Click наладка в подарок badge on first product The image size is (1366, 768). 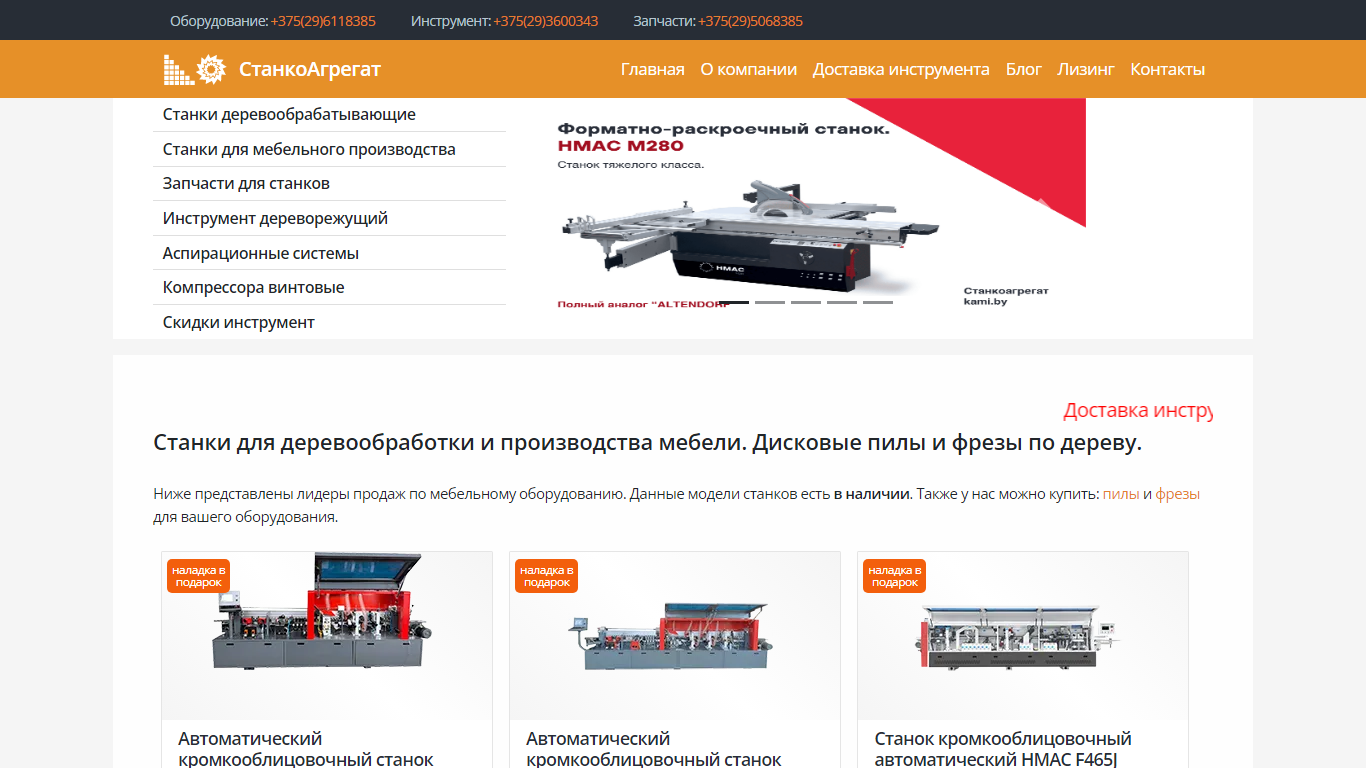[199, 576]
